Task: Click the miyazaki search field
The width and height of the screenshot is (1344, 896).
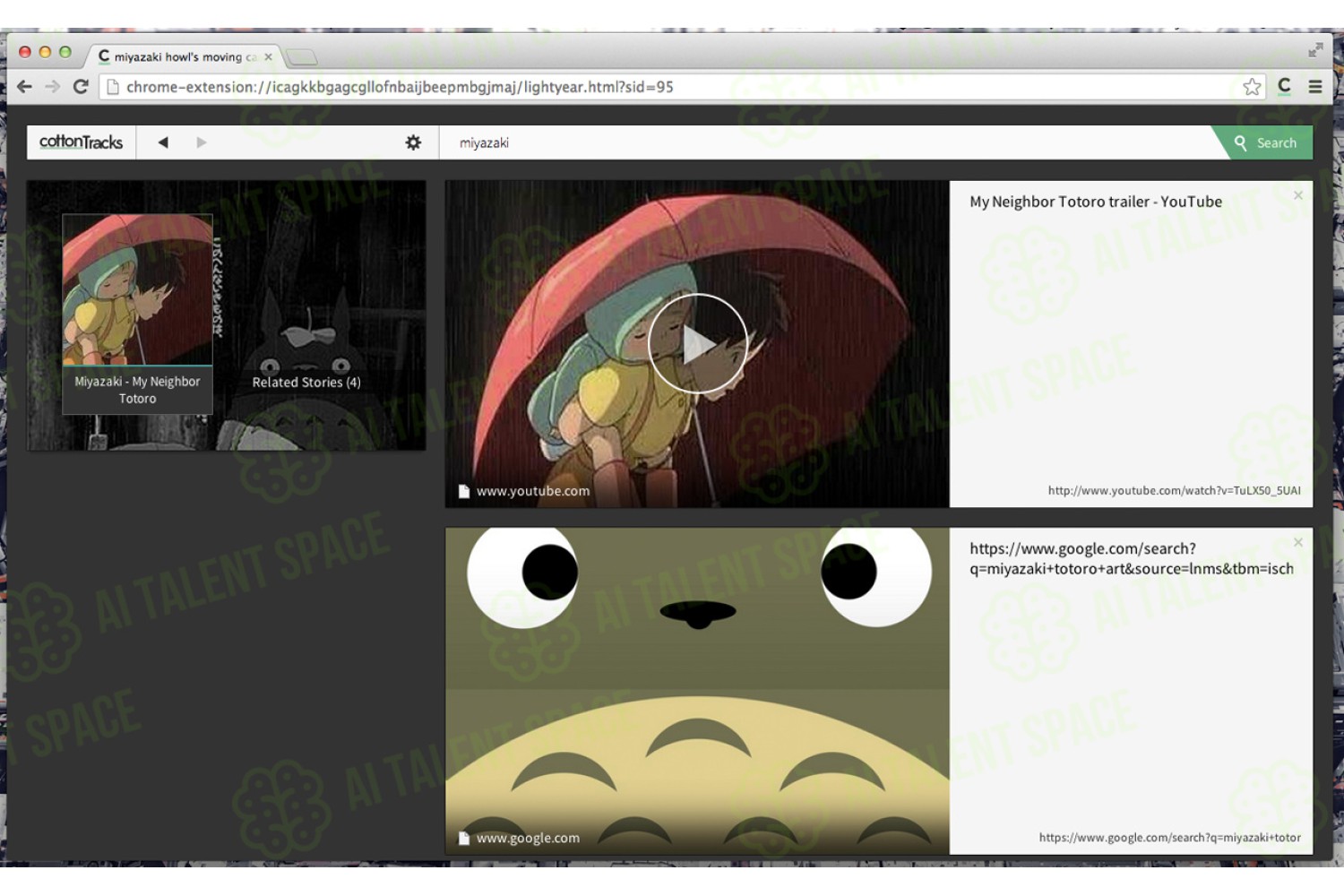Action: (x=824, y=142)
